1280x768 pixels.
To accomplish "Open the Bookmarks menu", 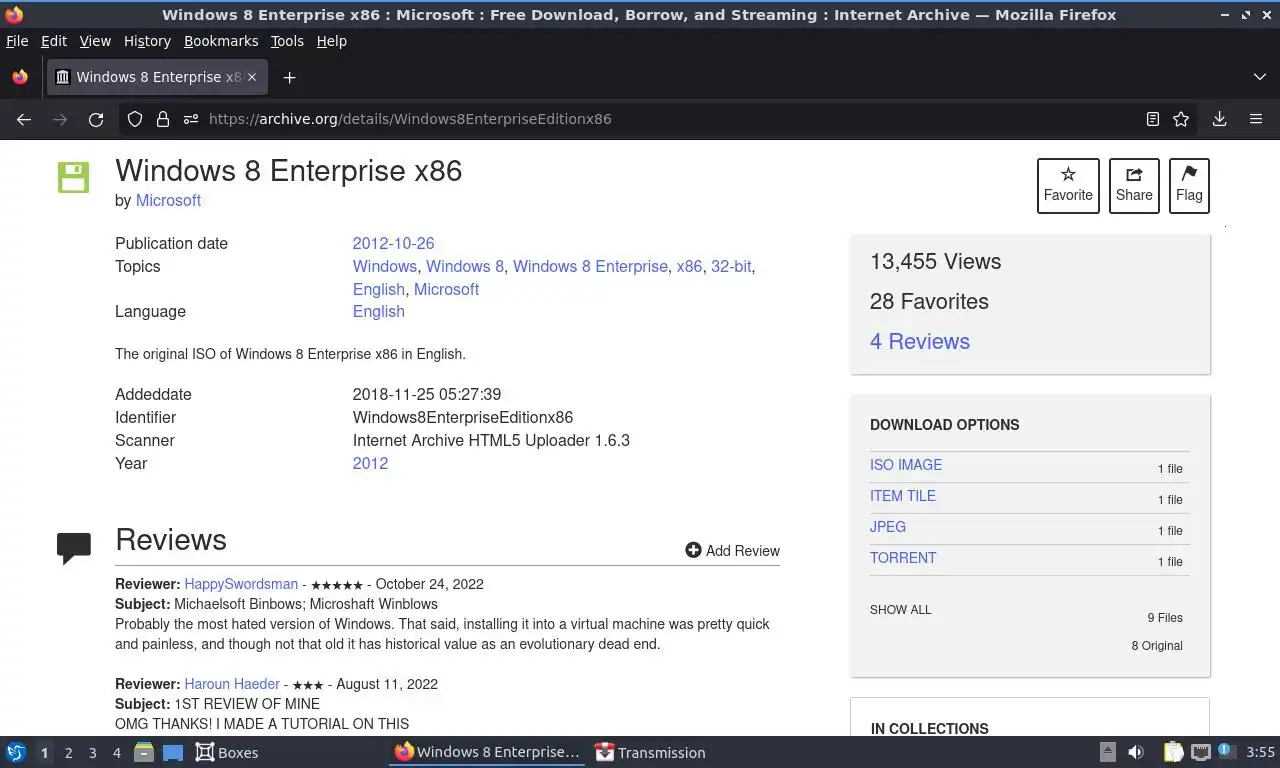I will point(221,41).
